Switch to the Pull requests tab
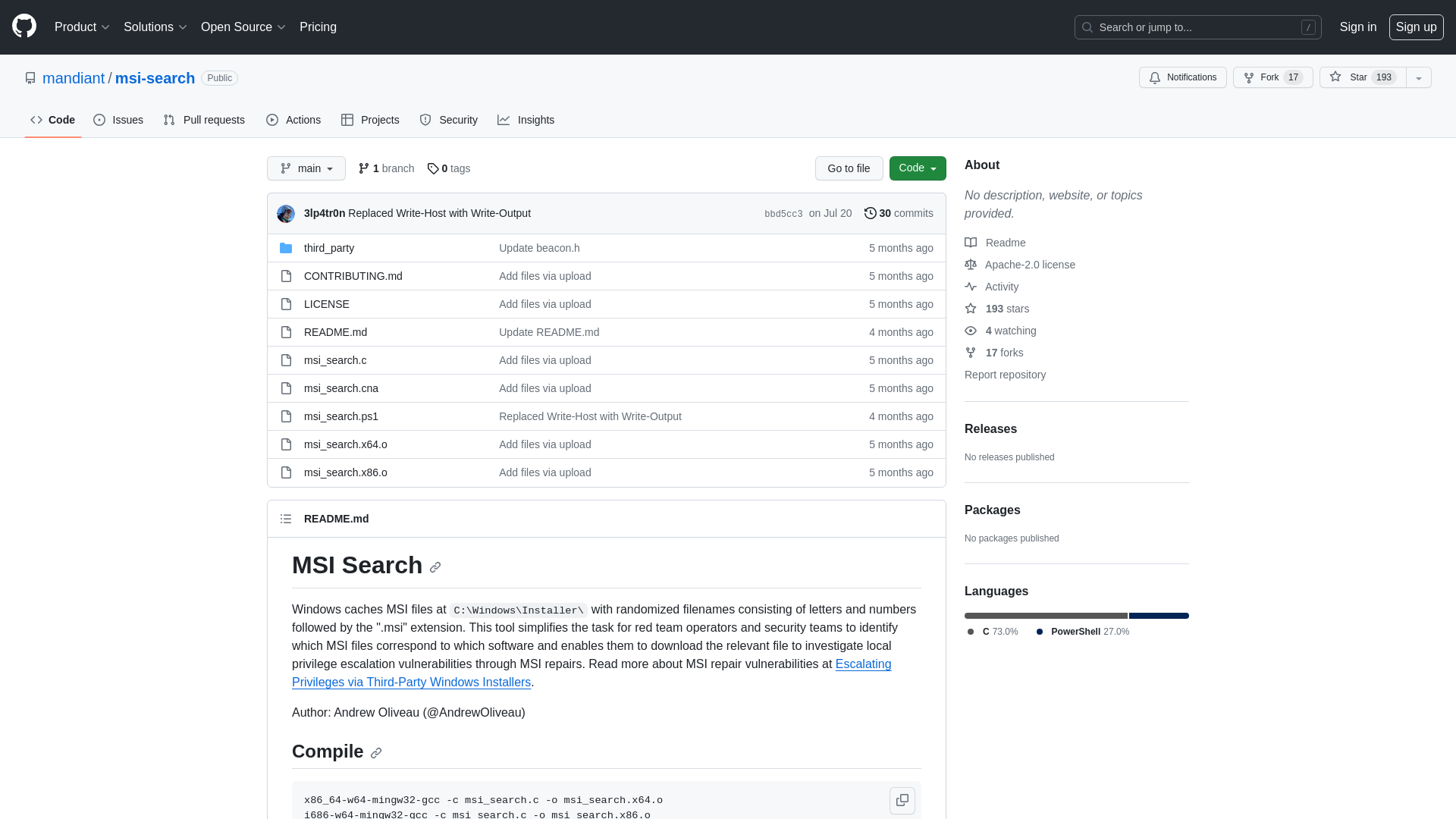Image resolution: width=1456 pixels, height=819 pixels. tap(204, 120)
